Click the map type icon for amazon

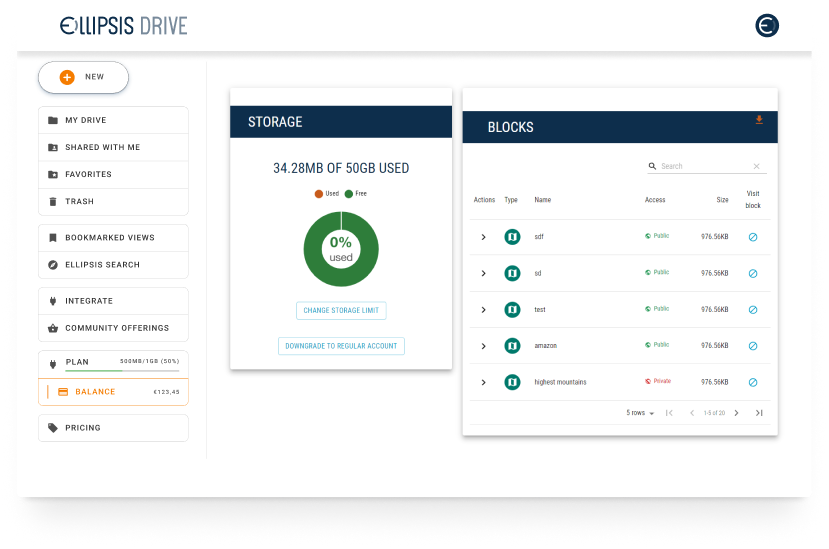pos(512,346)
